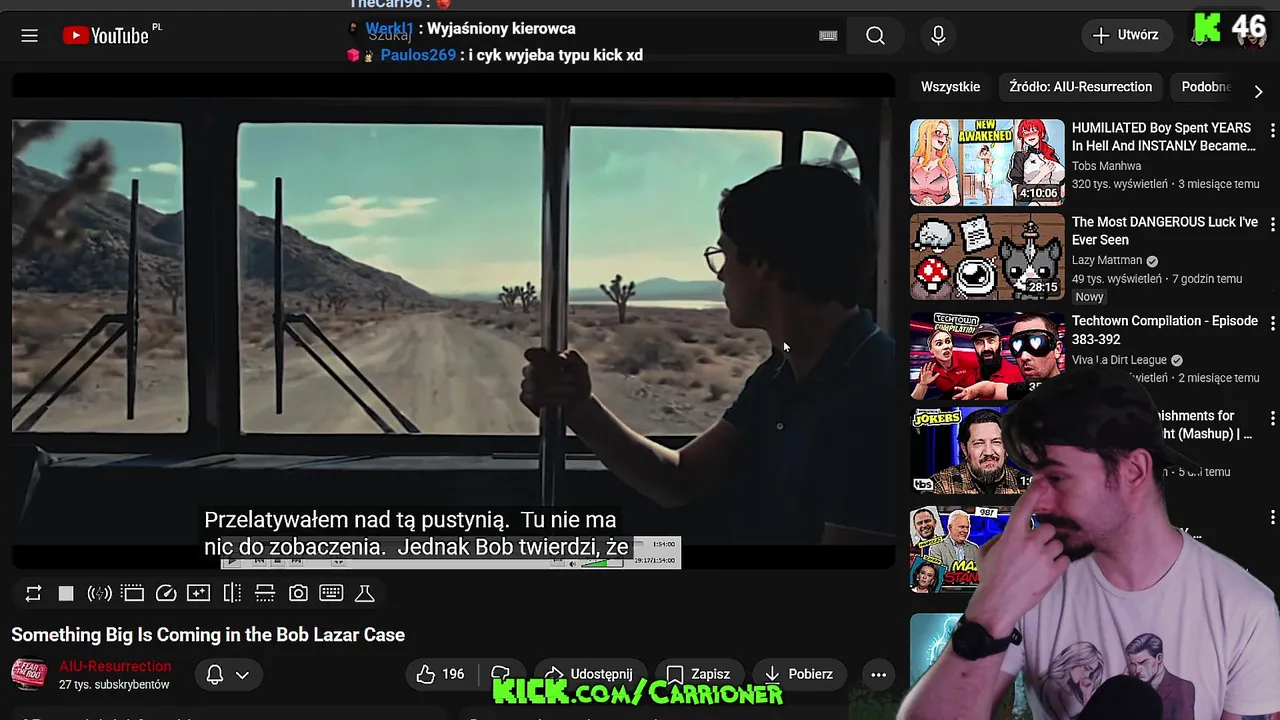The height and width of the screenshot is (720, 1280).
Task: Open options menu for Most DANGEROUS Luck video
Action: 1272,224
